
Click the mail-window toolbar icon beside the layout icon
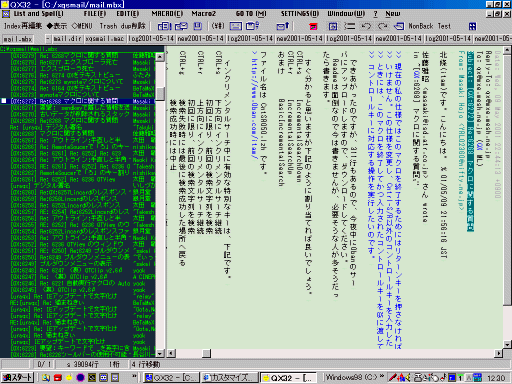(181, 26)
